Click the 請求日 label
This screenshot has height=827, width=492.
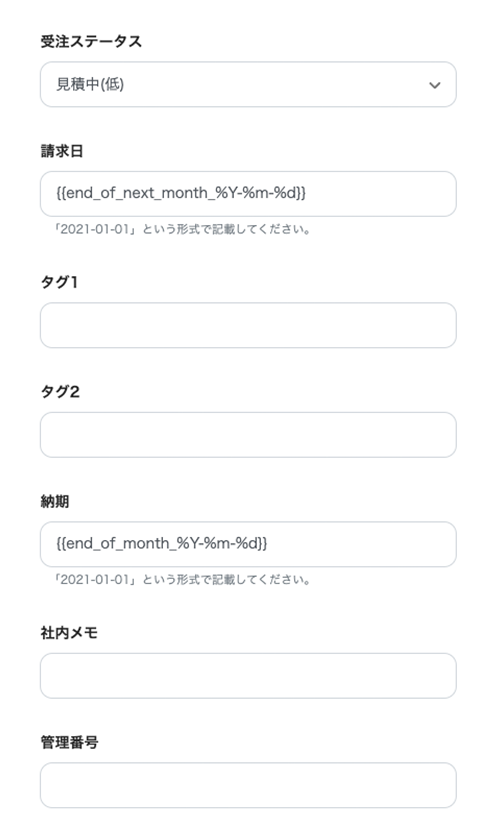pyautogui.click(x=62, y=151)
